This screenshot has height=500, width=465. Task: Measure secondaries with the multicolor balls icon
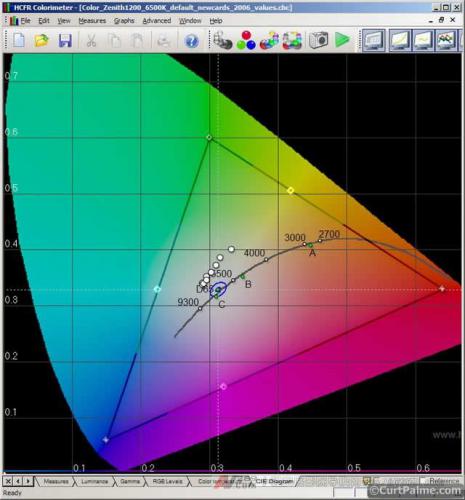pyautogui.click(x=269, y=40)
